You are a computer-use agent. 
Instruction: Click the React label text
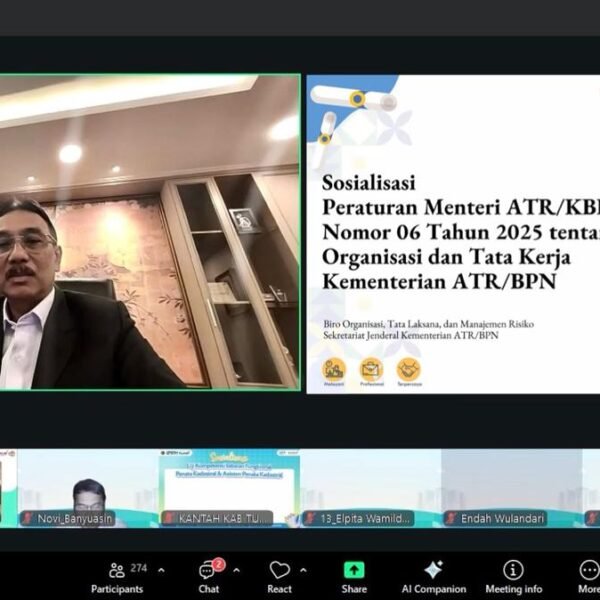click(x=279, y=589)
